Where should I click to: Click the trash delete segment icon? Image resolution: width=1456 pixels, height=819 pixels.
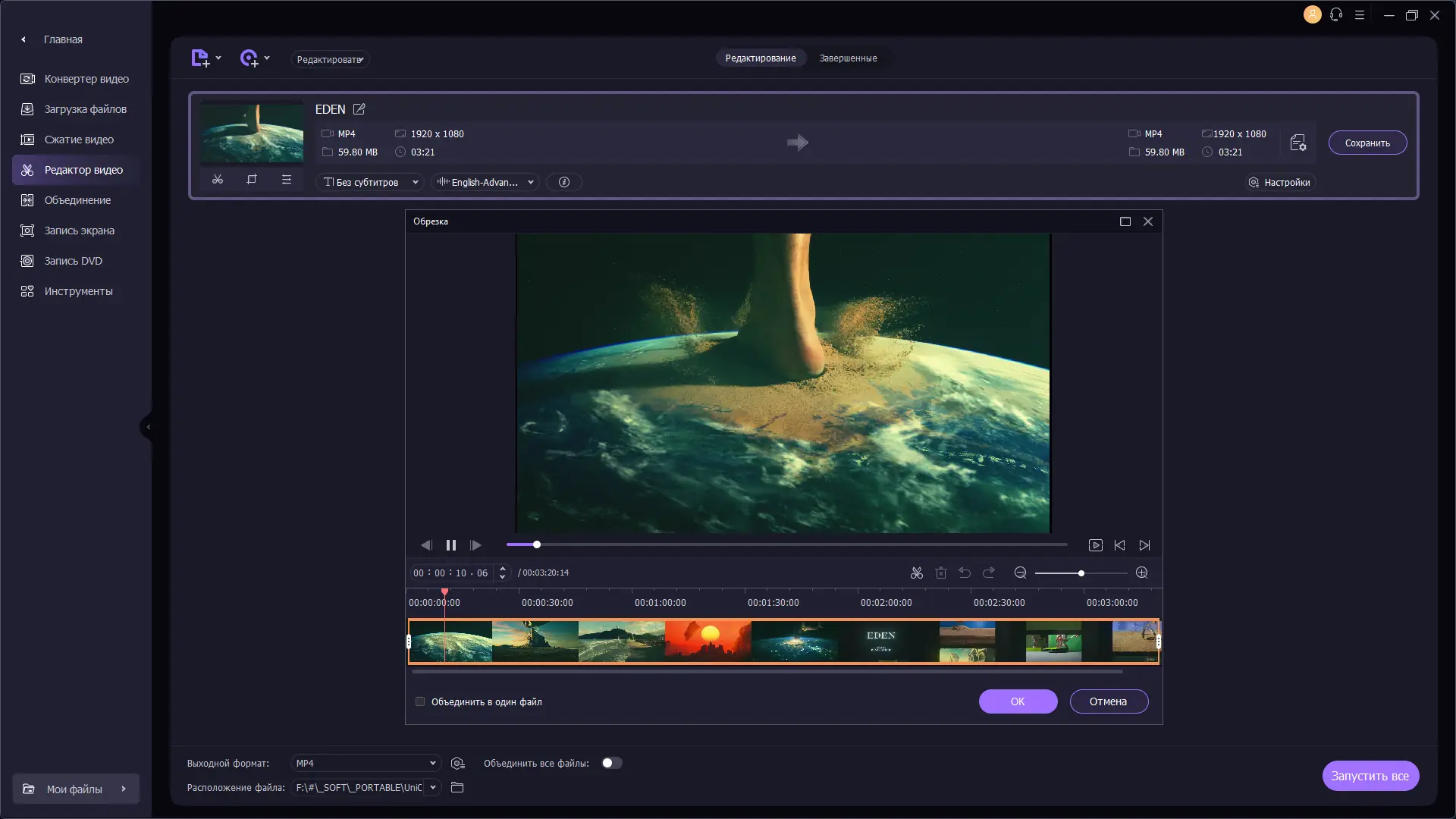pyautogui.click(x=941, y=573)
